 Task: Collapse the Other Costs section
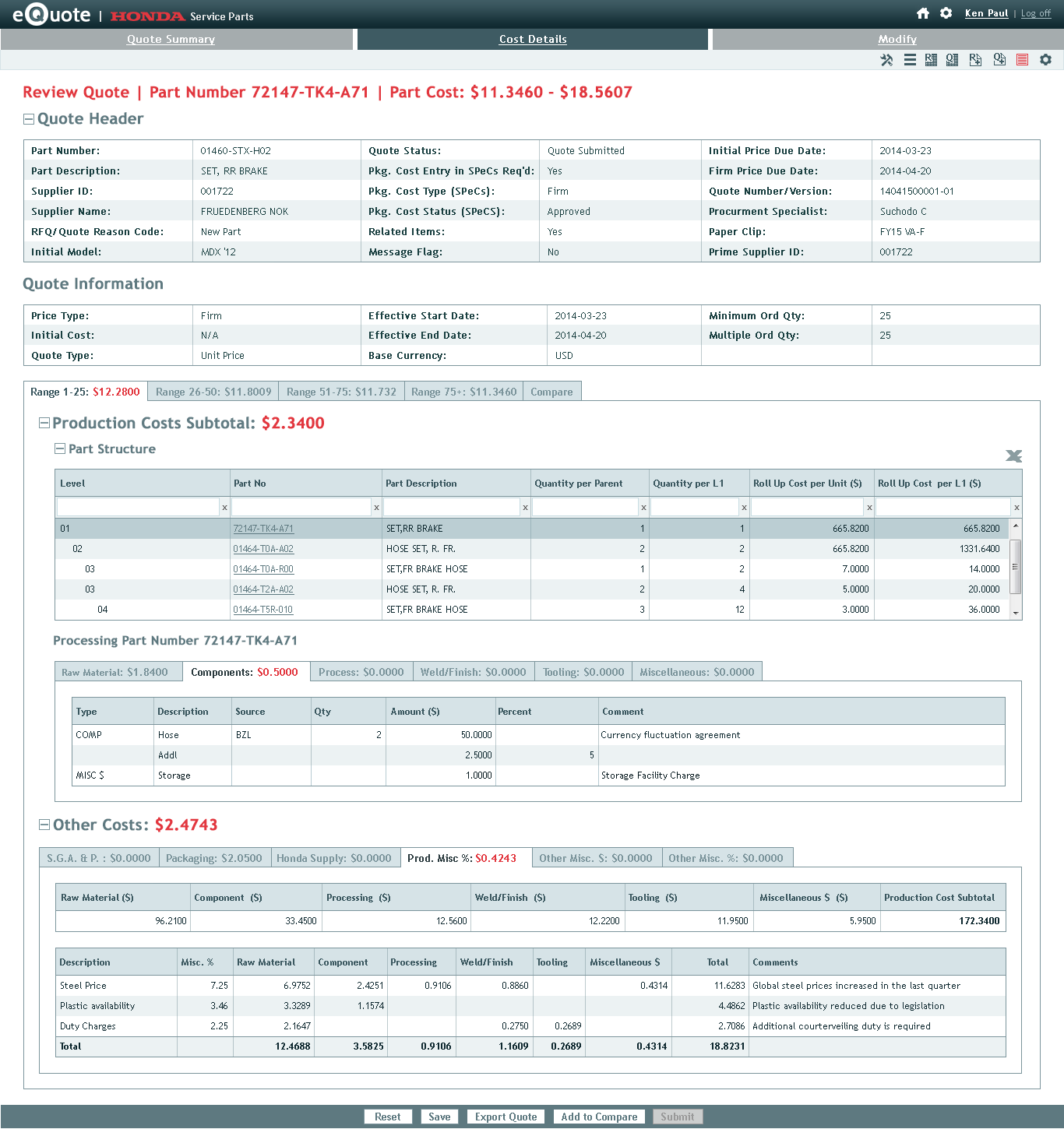pyautogui.click(x=44, y=825)
